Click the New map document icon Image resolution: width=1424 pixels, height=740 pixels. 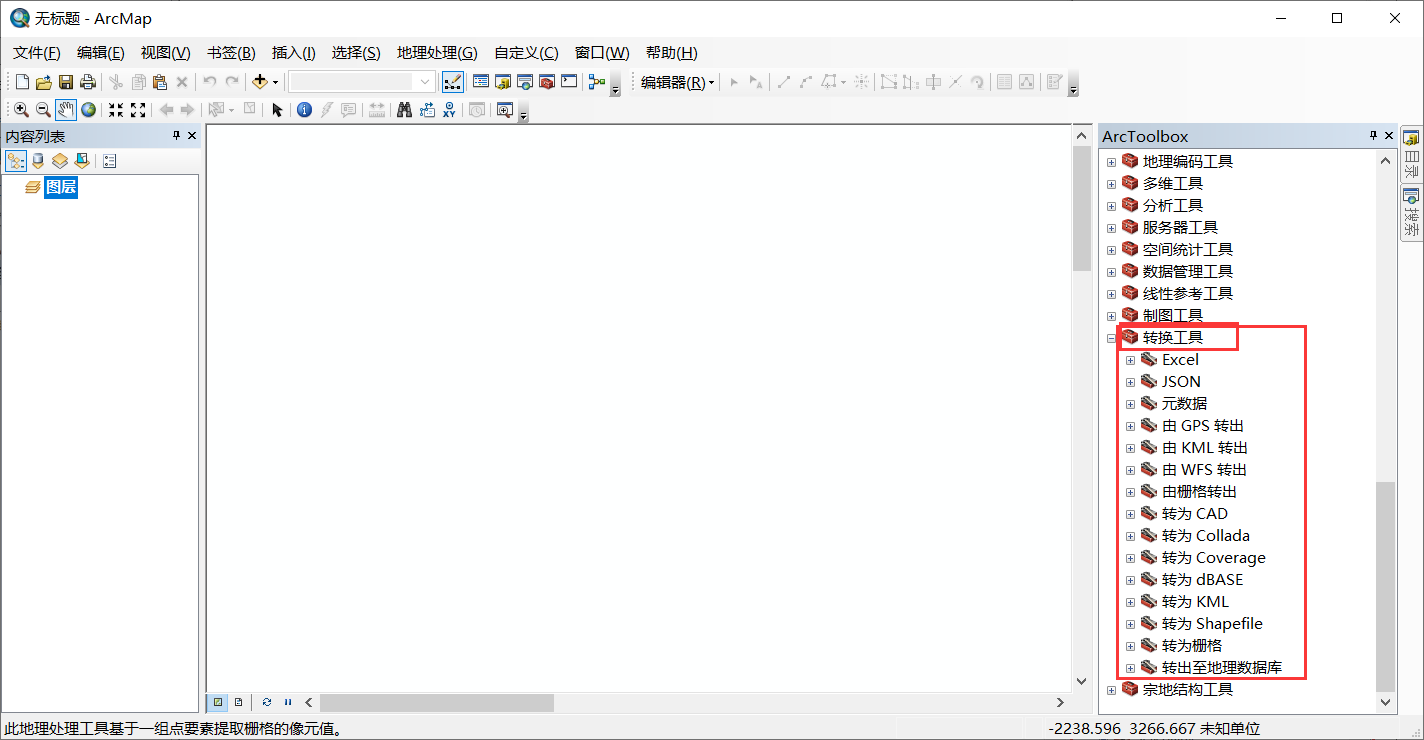click(x=23, y=82)
